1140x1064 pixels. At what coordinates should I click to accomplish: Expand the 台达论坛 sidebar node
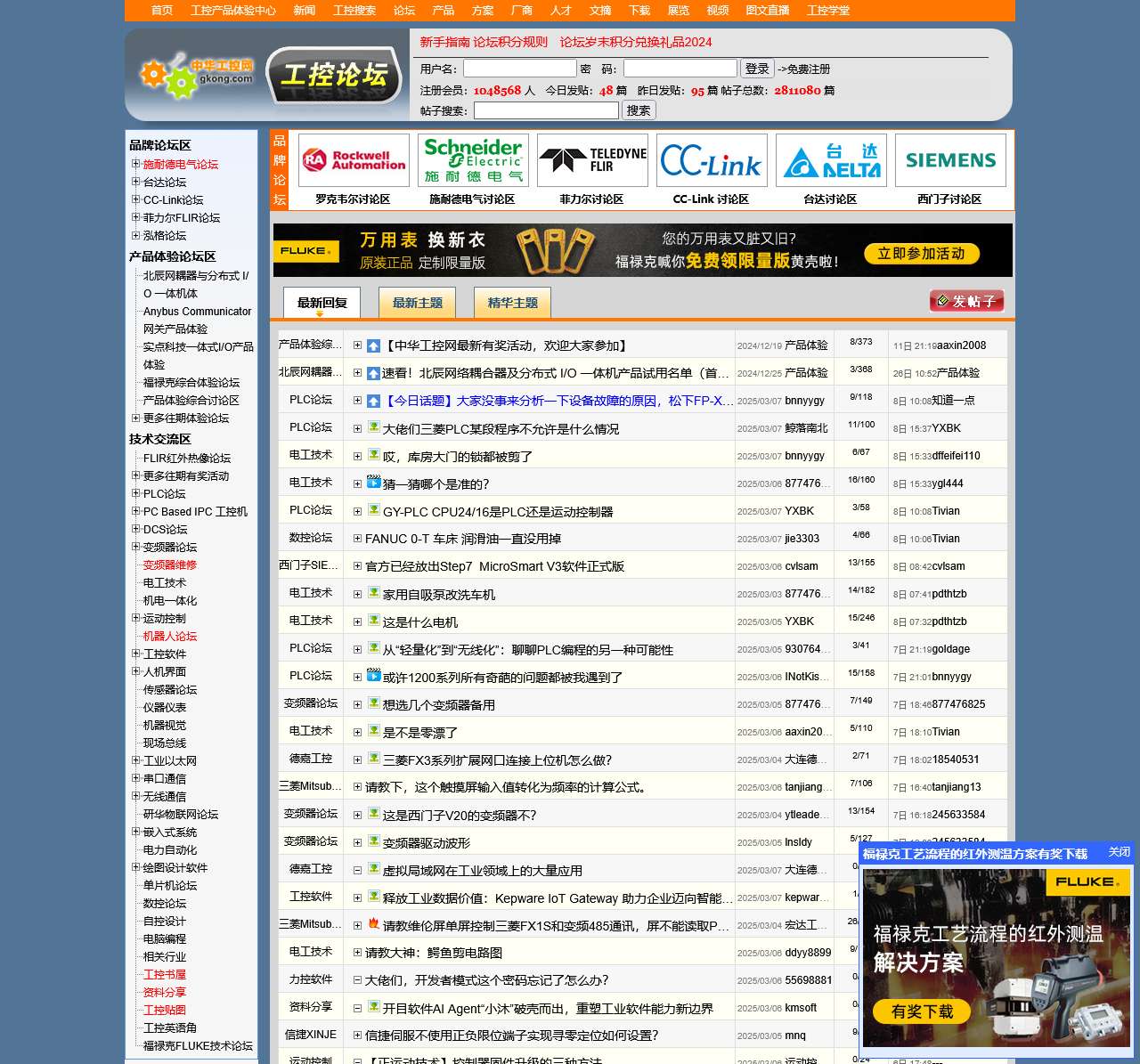coord(136,182)
